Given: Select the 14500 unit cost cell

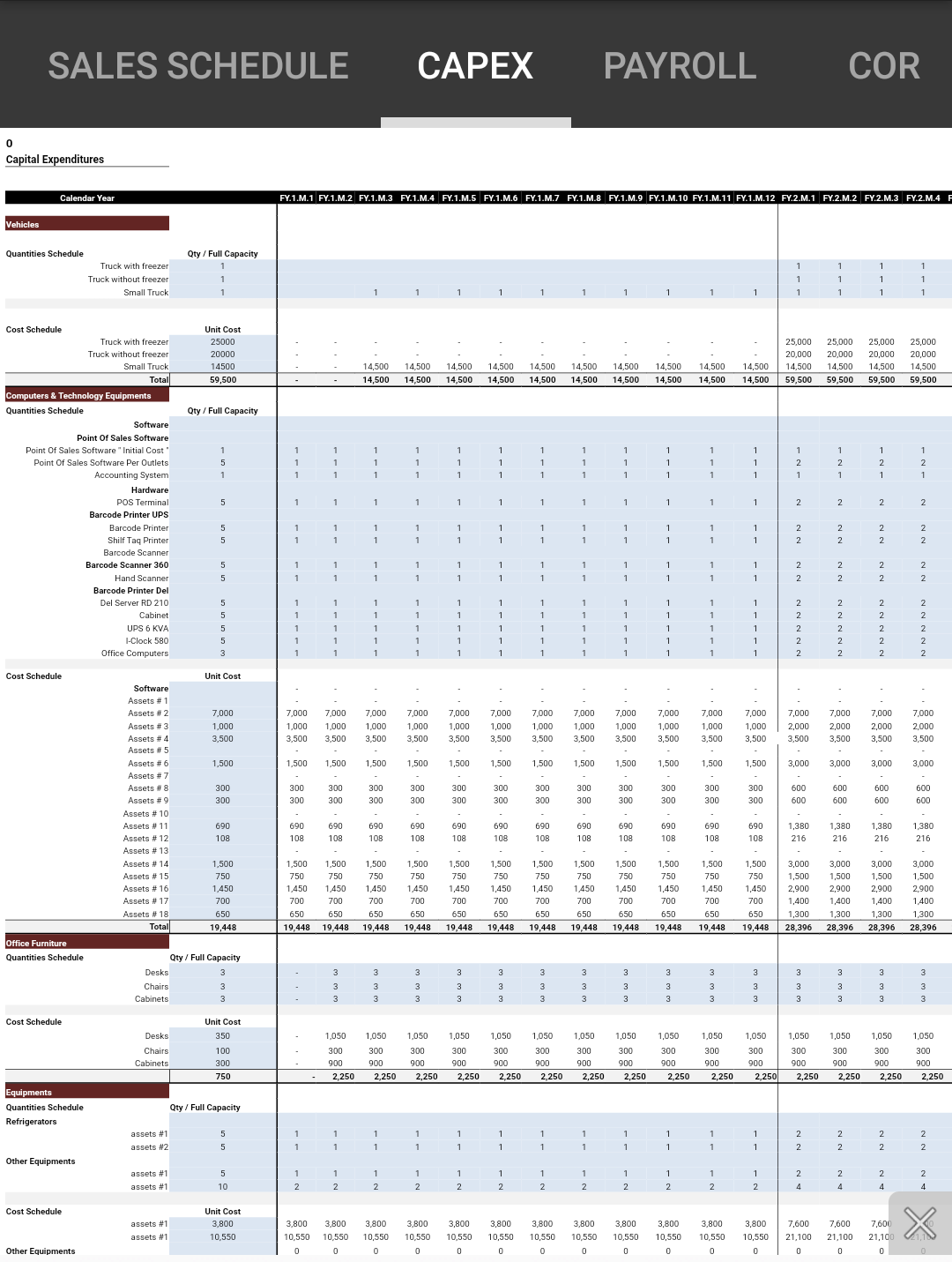Looking at the screenshot, I should 223,367.
